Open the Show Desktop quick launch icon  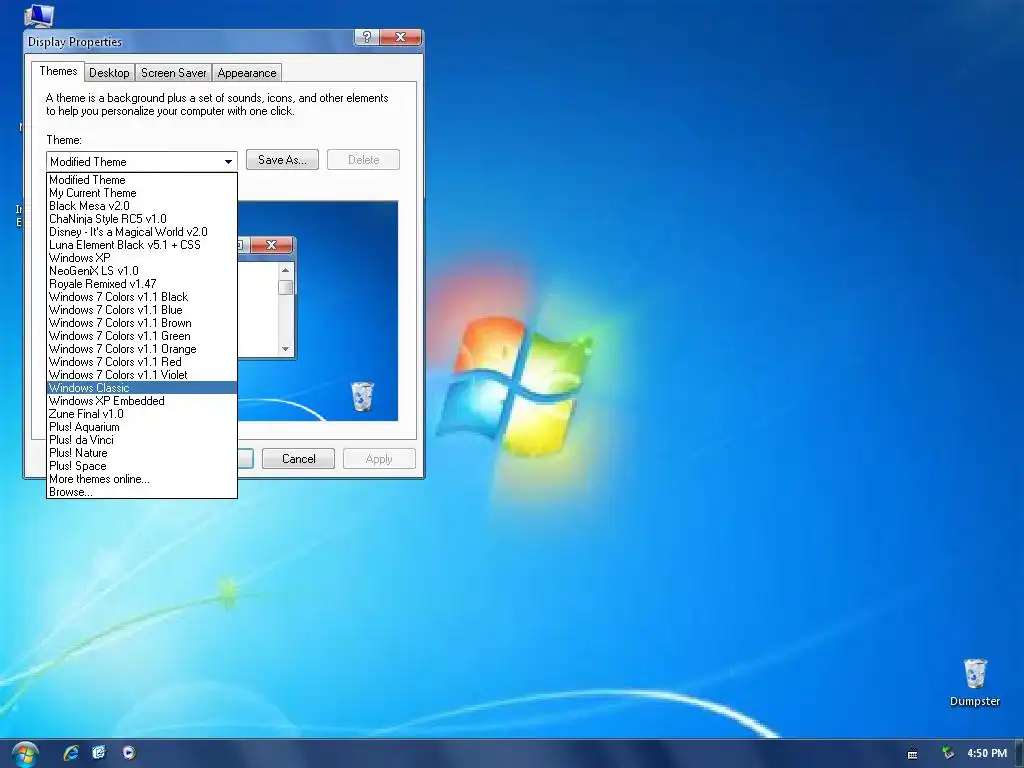(x=99, y=752)
